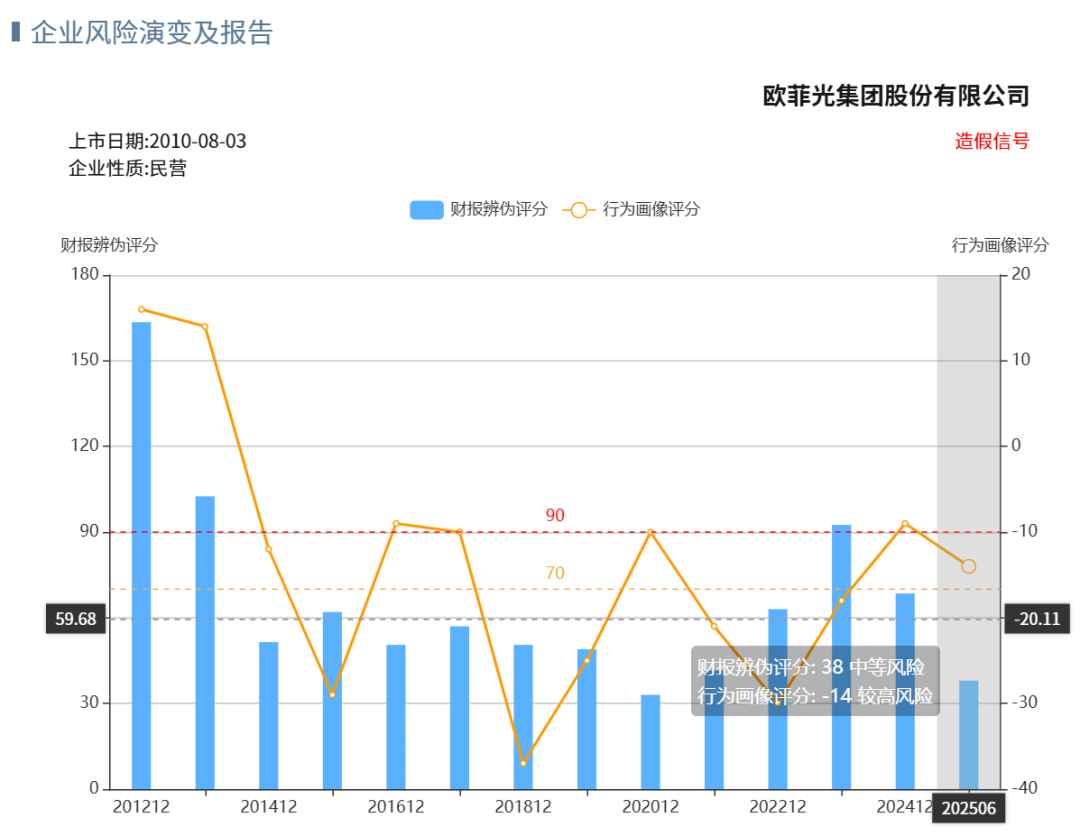This screenshot has height=836, width=1080.
Task: Select the blue bar above 201412
Action: pyautogui.click(x=269, y=715)
